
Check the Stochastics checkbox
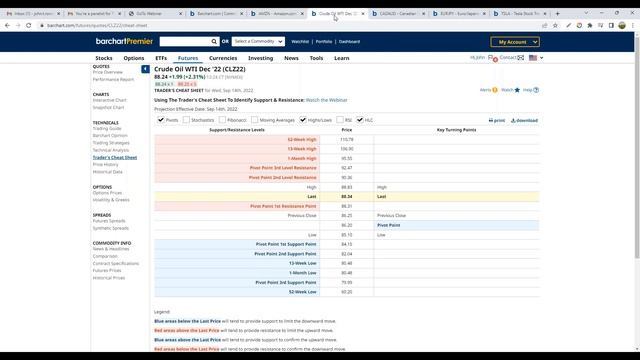(x=186, y=120)
